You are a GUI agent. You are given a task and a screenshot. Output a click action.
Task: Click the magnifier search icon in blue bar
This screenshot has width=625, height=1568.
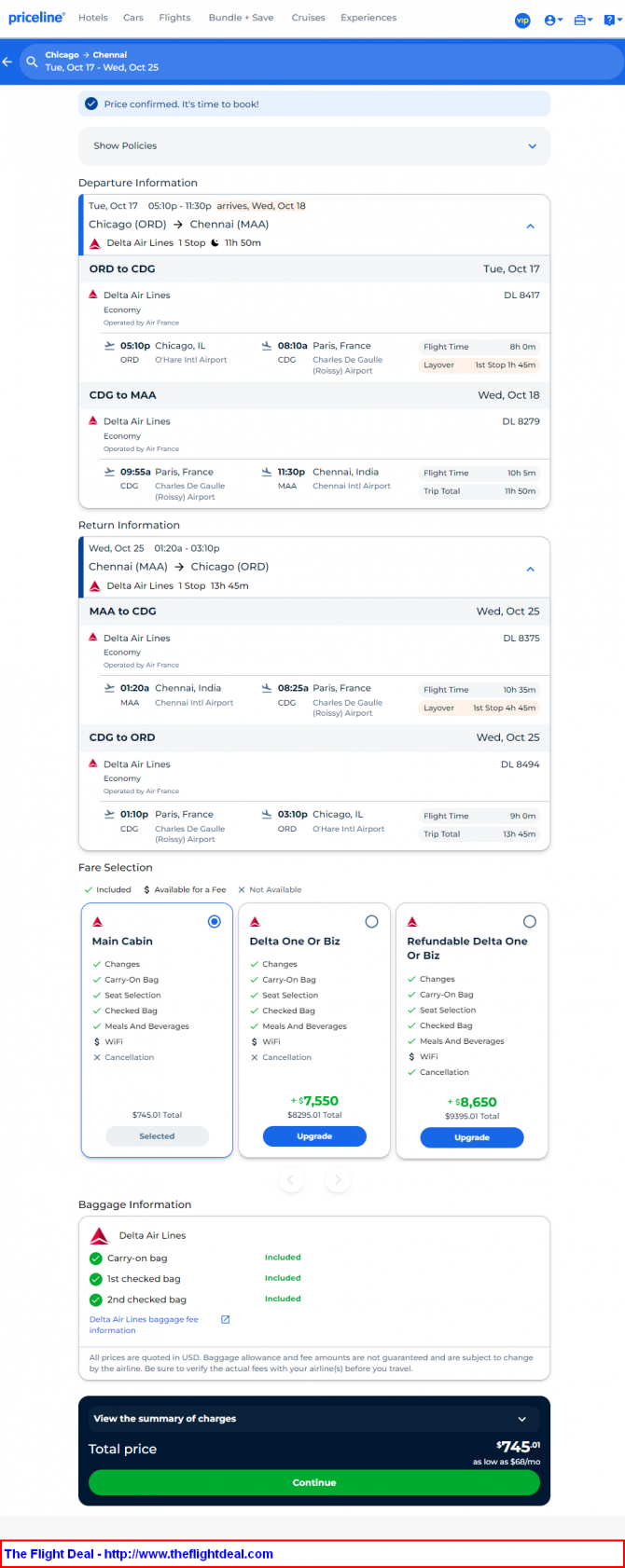32,62
